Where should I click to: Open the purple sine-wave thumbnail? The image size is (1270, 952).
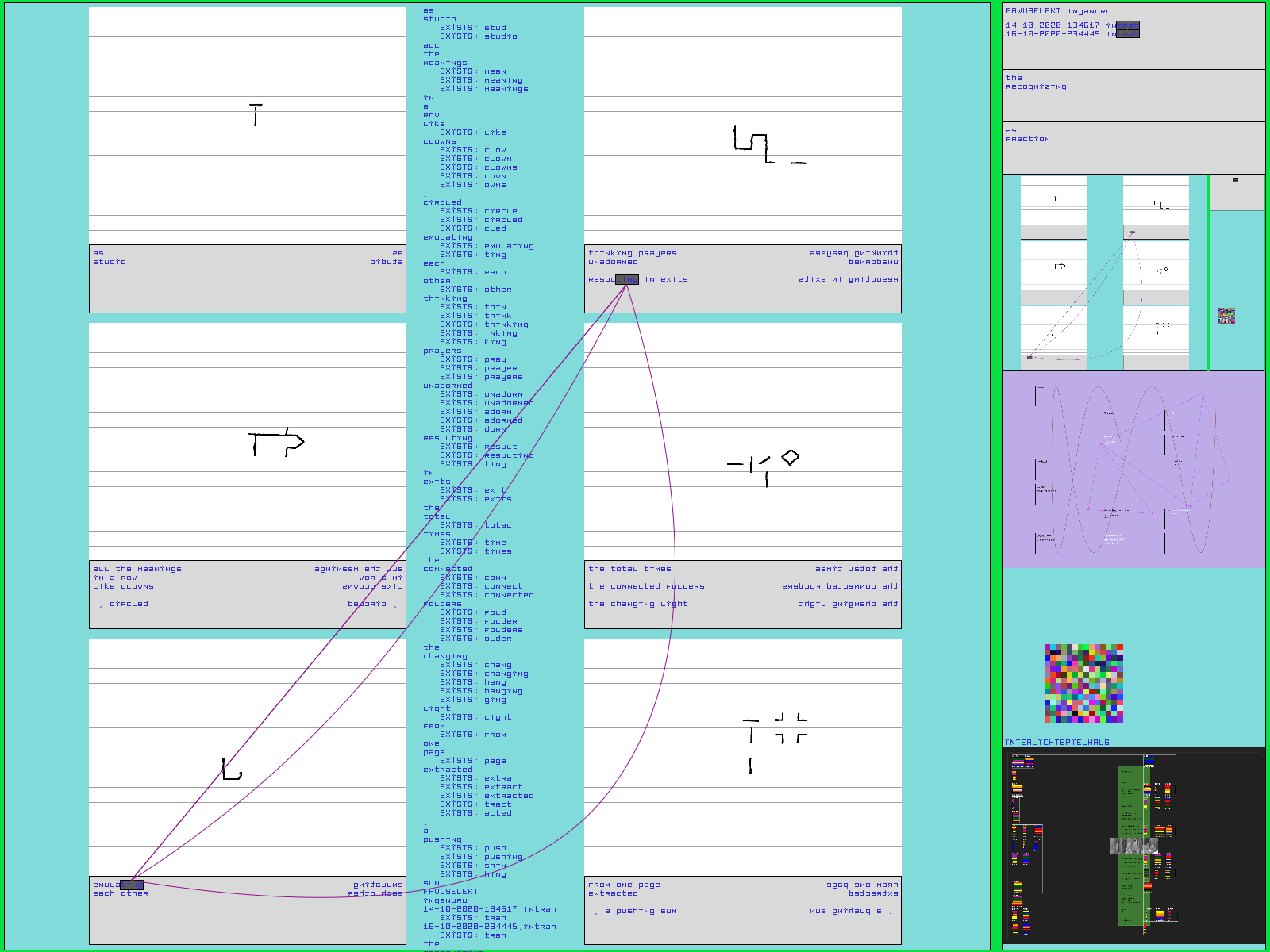point(1133,469)
